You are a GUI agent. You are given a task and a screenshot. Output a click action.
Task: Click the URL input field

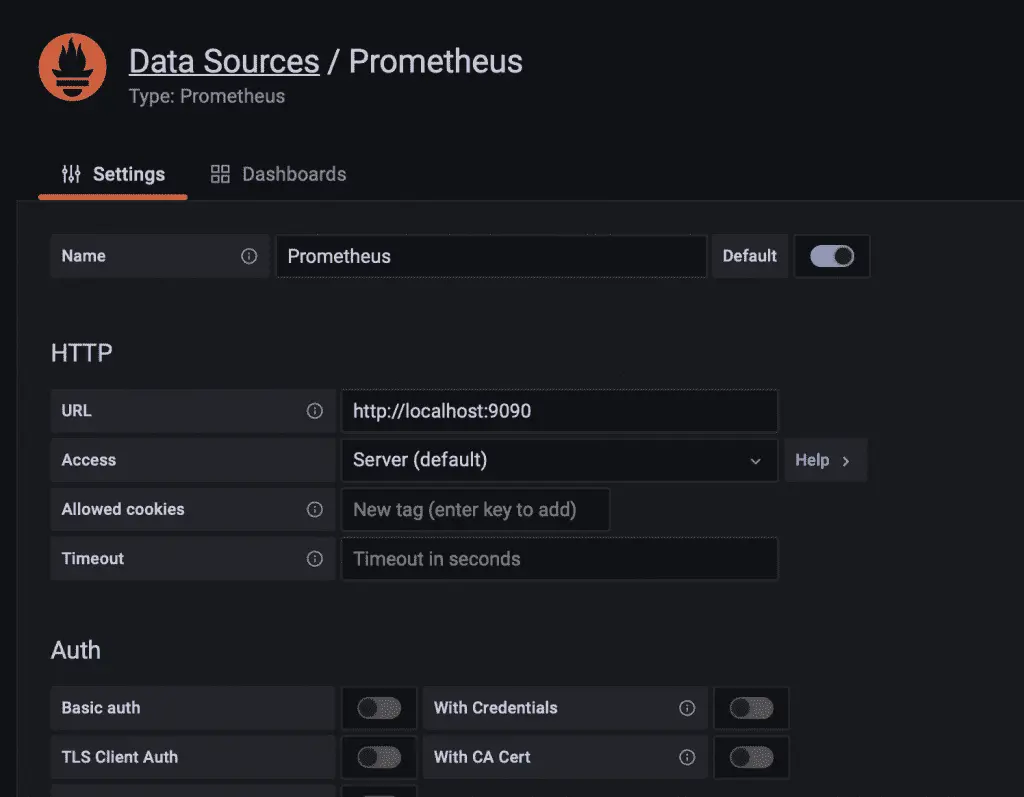pos(559,411)
